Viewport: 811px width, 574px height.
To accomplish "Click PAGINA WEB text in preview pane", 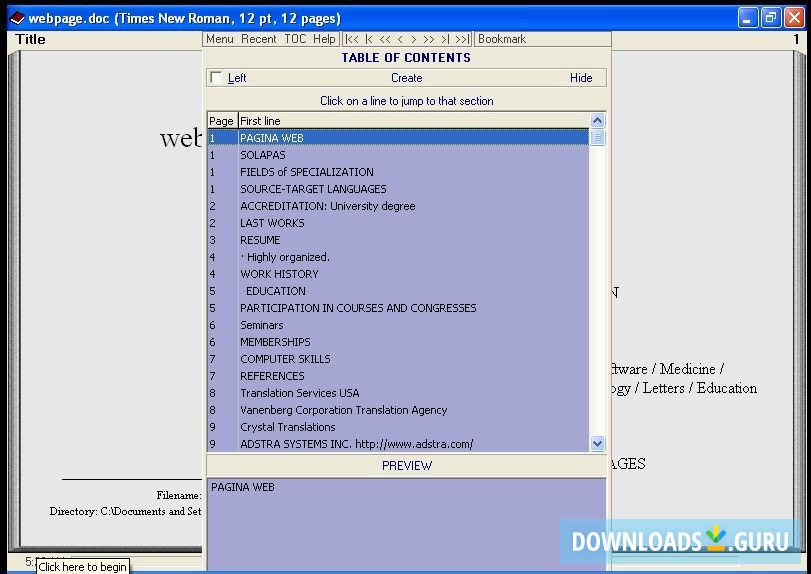I will click(x=243, y=487).
